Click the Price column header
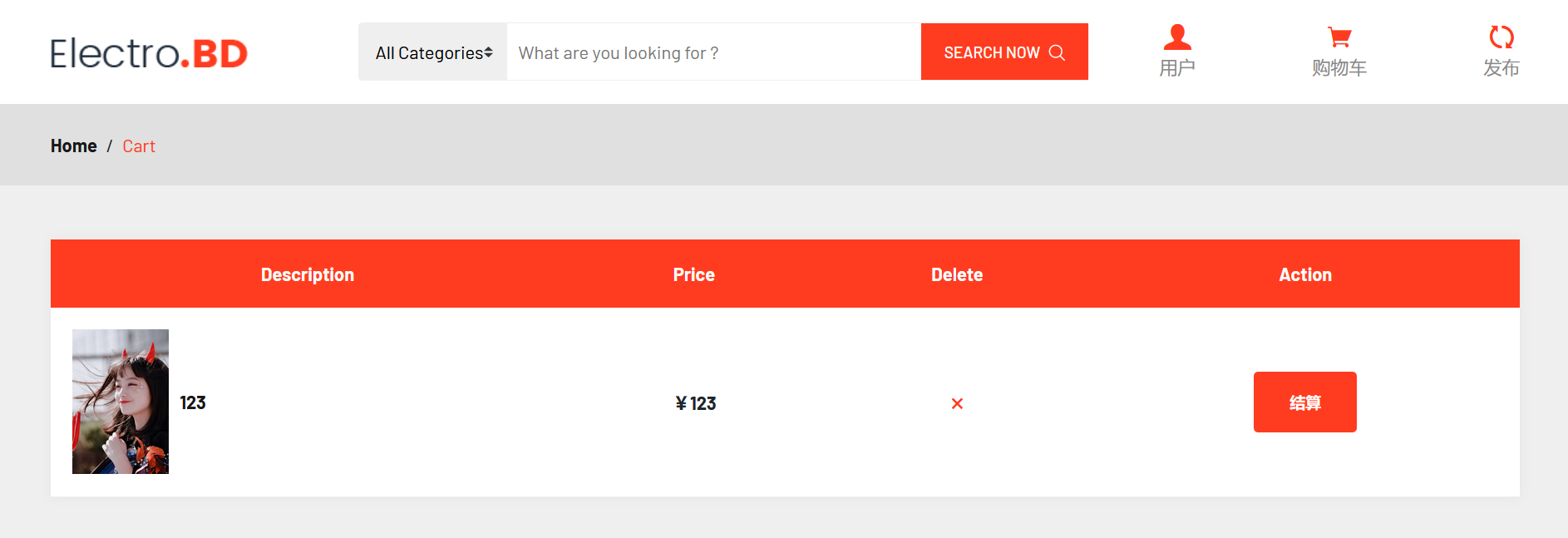Viewport: 1568px width, 538px height. [x=694, y=275]
